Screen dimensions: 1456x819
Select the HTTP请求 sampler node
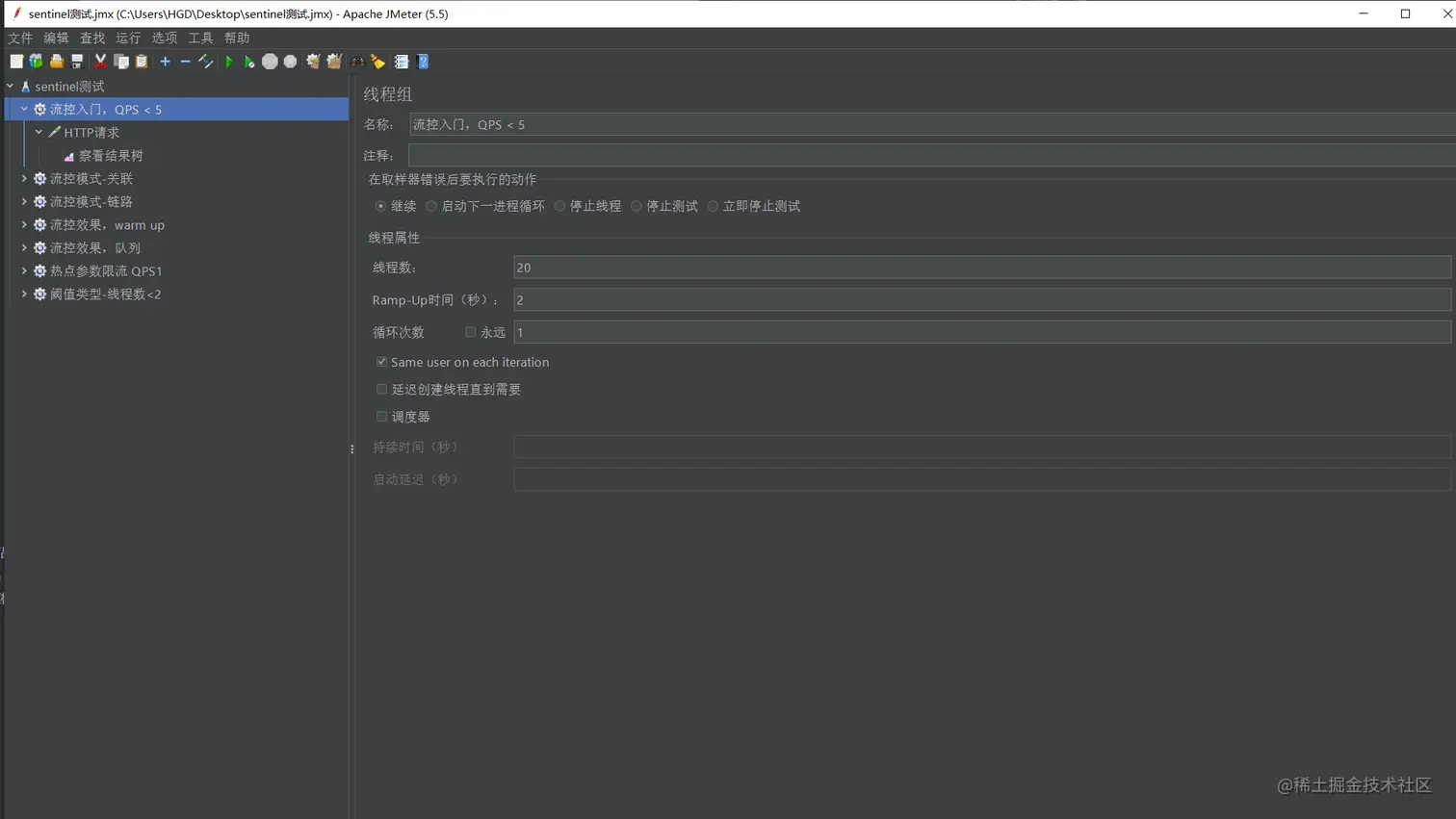(x=91, y=132)
